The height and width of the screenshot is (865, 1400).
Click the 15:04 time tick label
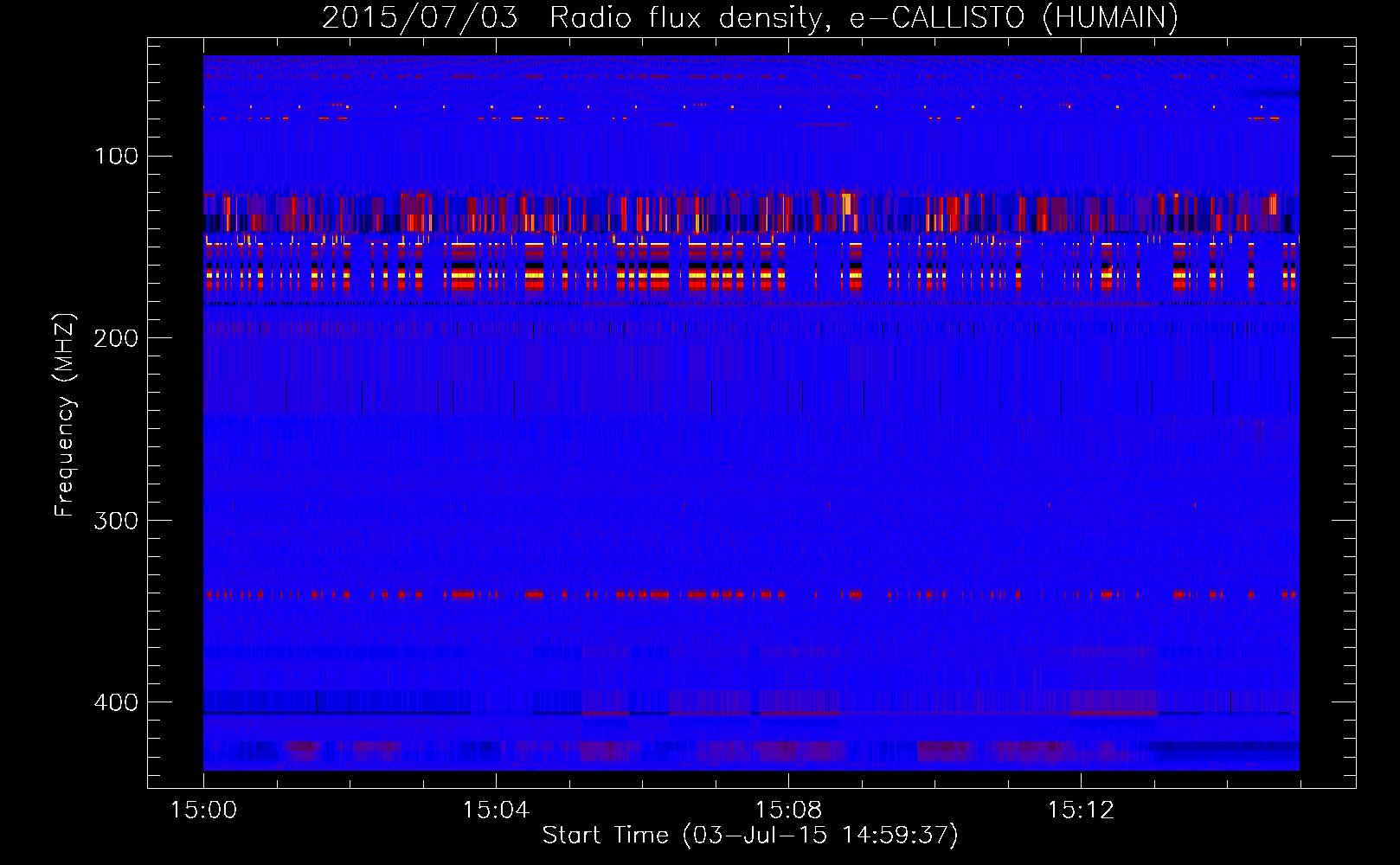496,811
